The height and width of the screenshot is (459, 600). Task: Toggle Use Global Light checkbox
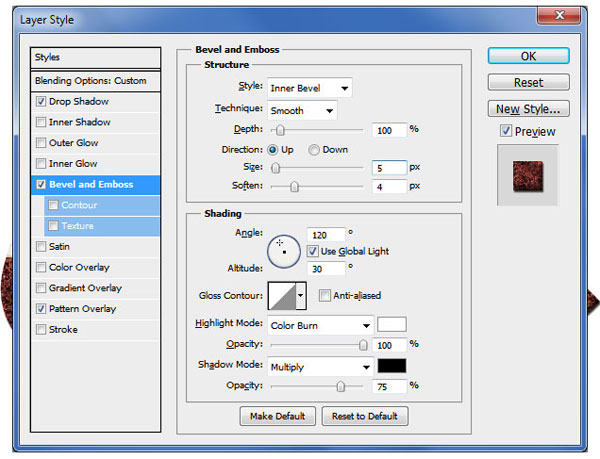coord(313,251)
